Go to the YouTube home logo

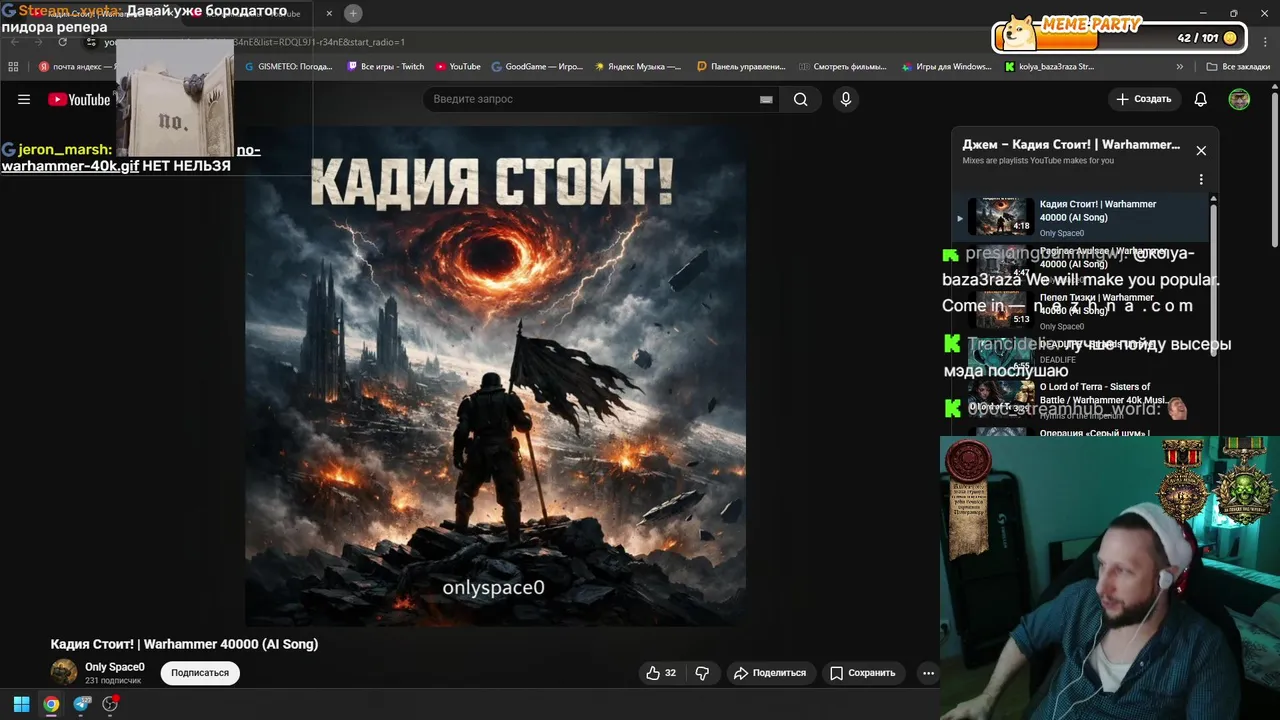point(79,99)
